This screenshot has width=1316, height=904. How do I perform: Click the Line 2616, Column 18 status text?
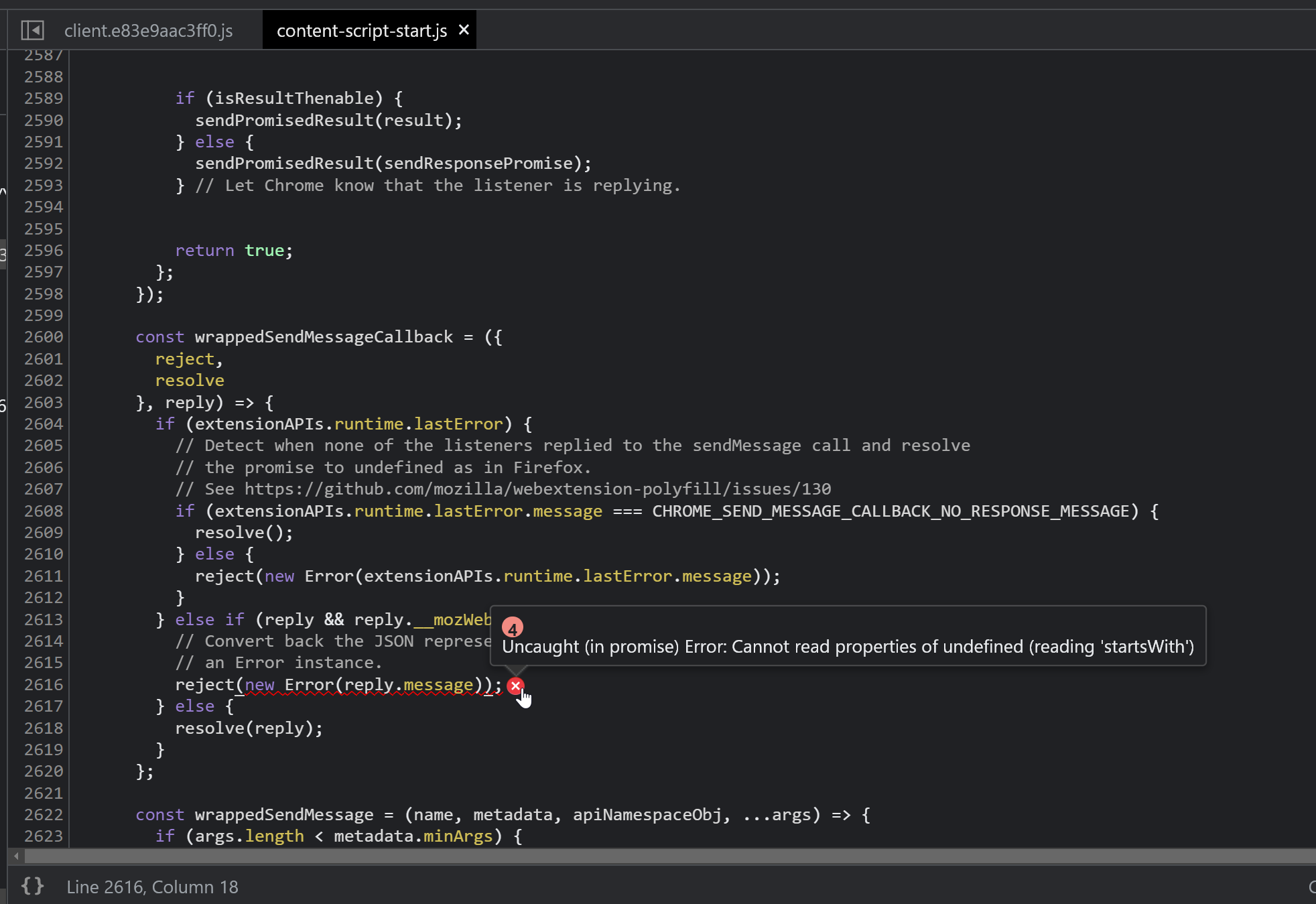click(152, 887)
